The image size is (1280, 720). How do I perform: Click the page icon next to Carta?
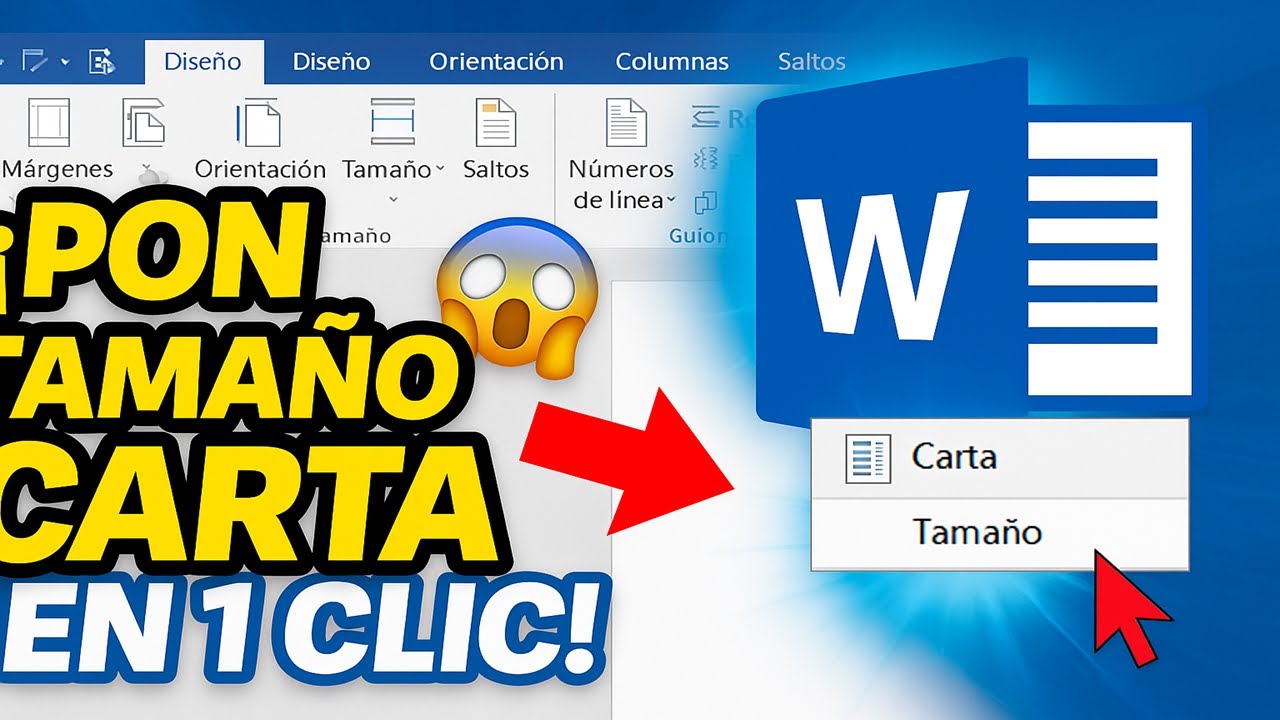pyautogui.click(x=868, y=459)
